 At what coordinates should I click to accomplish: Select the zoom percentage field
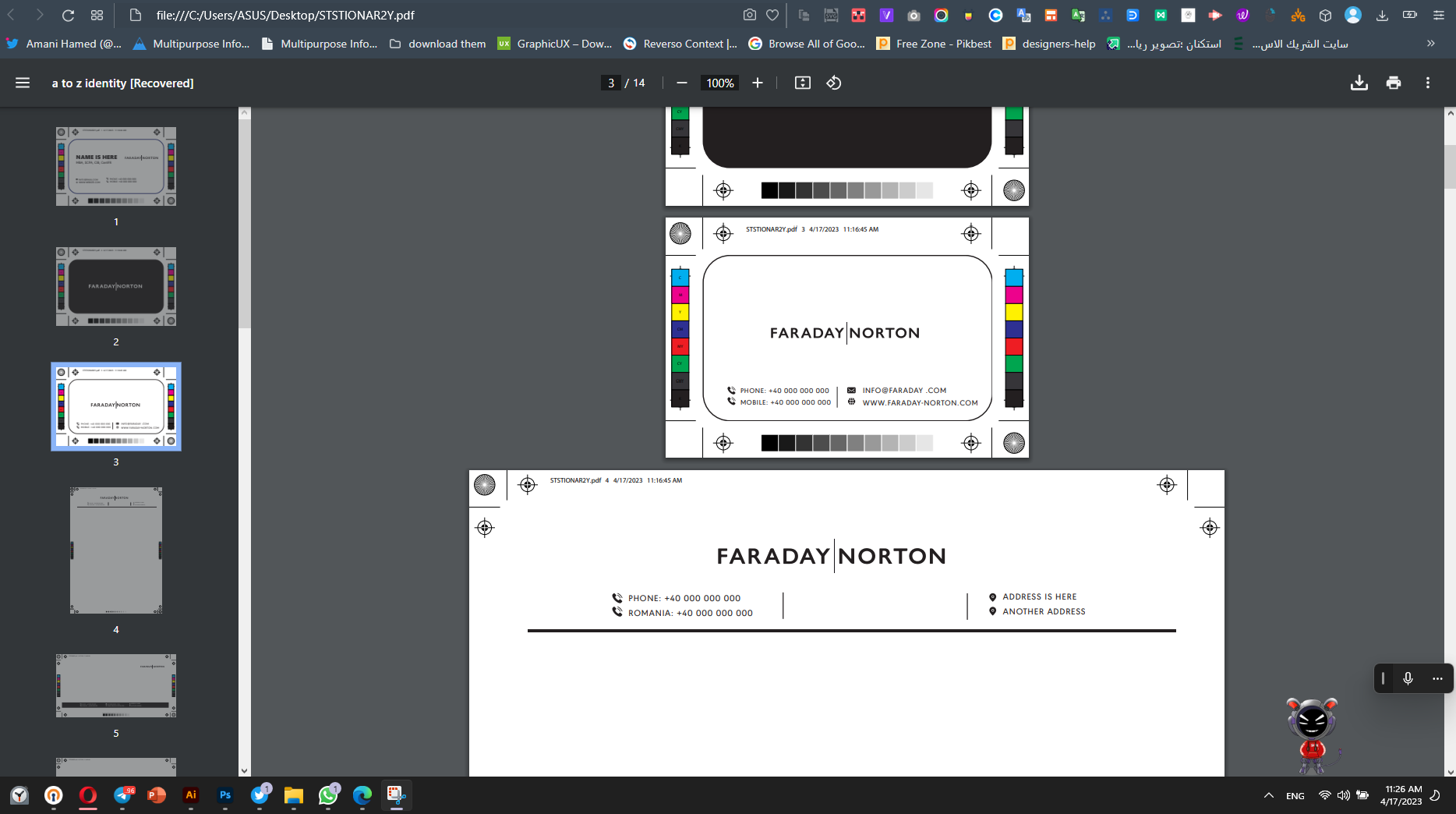[719, 83]
